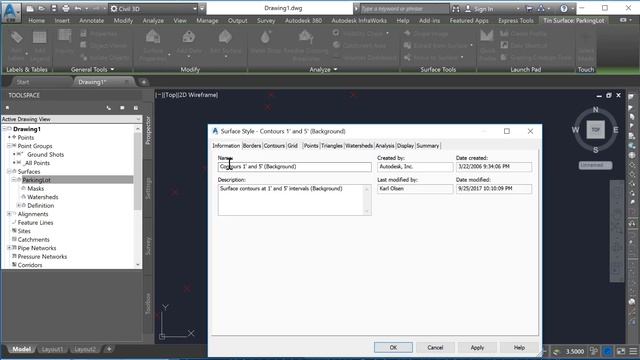
Task: Open the workspace Civil 3D dropdown
Action: coord(153,8)
